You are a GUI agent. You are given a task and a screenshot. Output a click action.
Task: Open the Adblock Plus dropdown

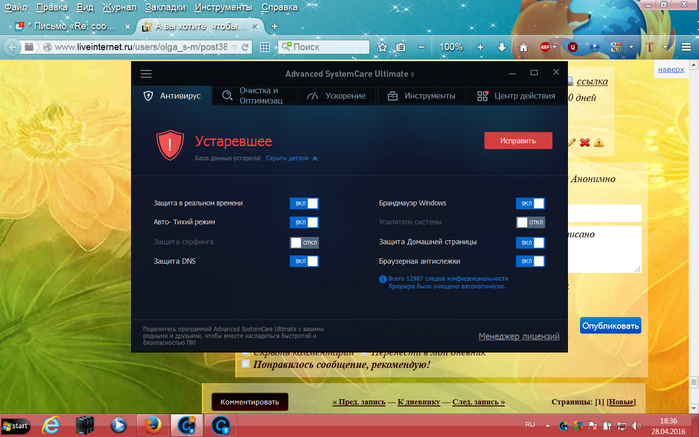pos(555,47)
